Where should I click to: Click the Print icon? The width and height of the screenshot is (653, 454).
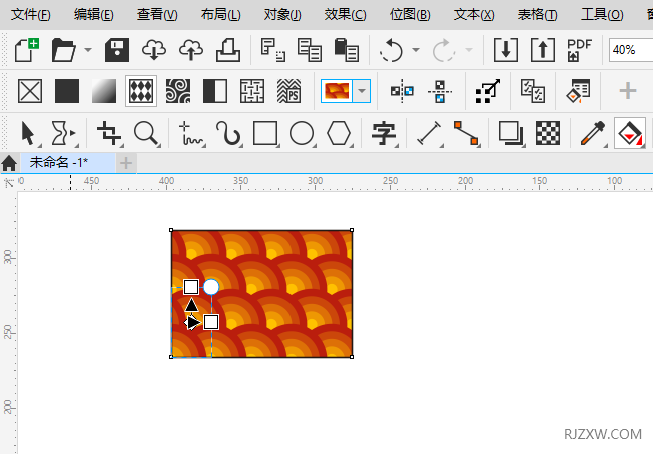[x=228, y=50]
